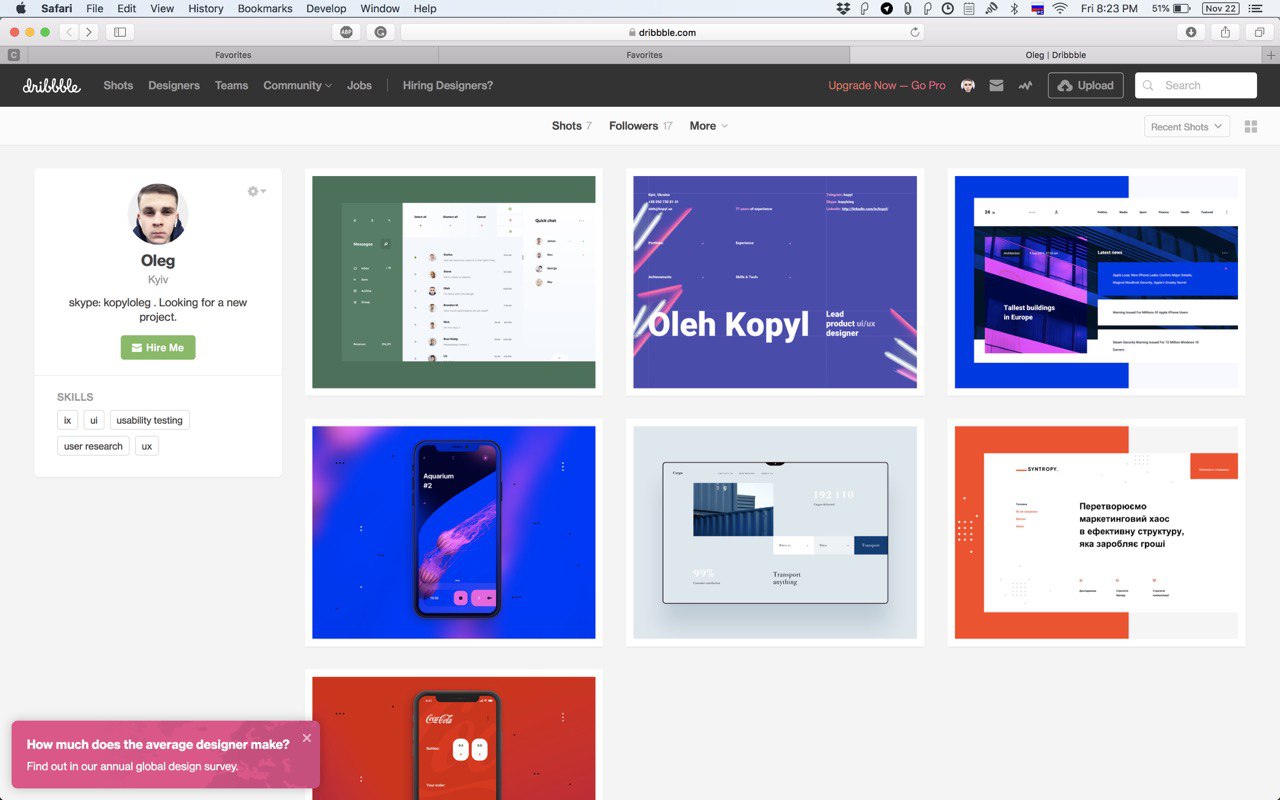Open the Shots navigation link

tap(118, 85)
